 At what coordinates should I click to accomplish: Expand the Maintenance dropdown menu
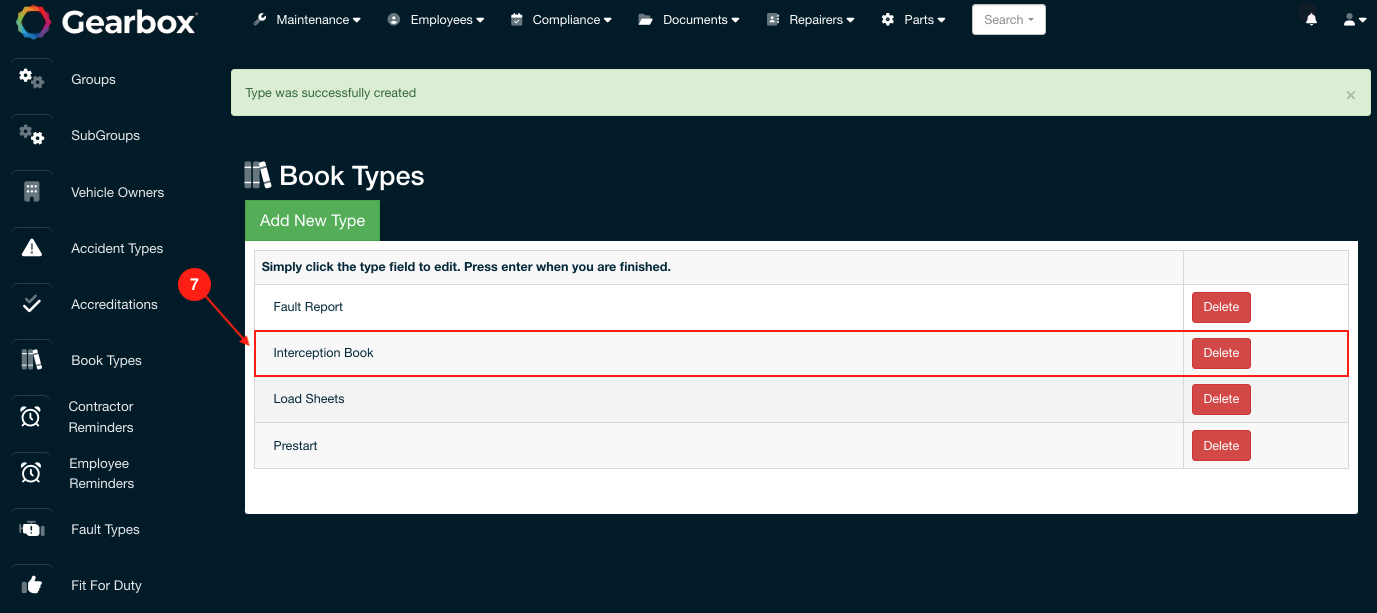(307, 20)
